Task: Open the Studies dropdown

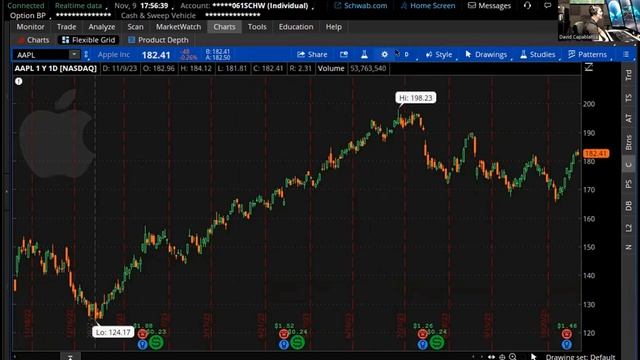Action: point(538,55)
